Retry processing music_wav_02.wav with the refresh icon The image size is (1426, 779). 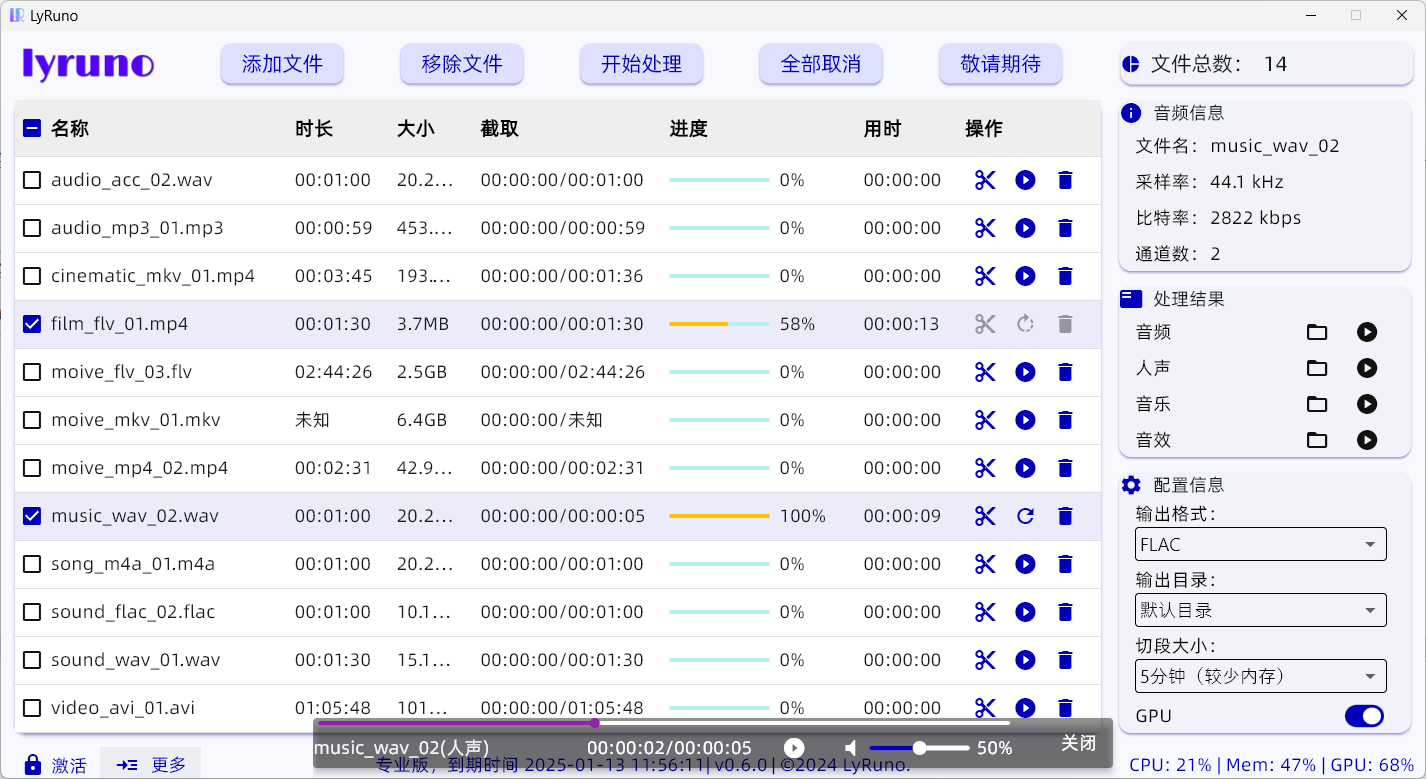point(1025,516)
